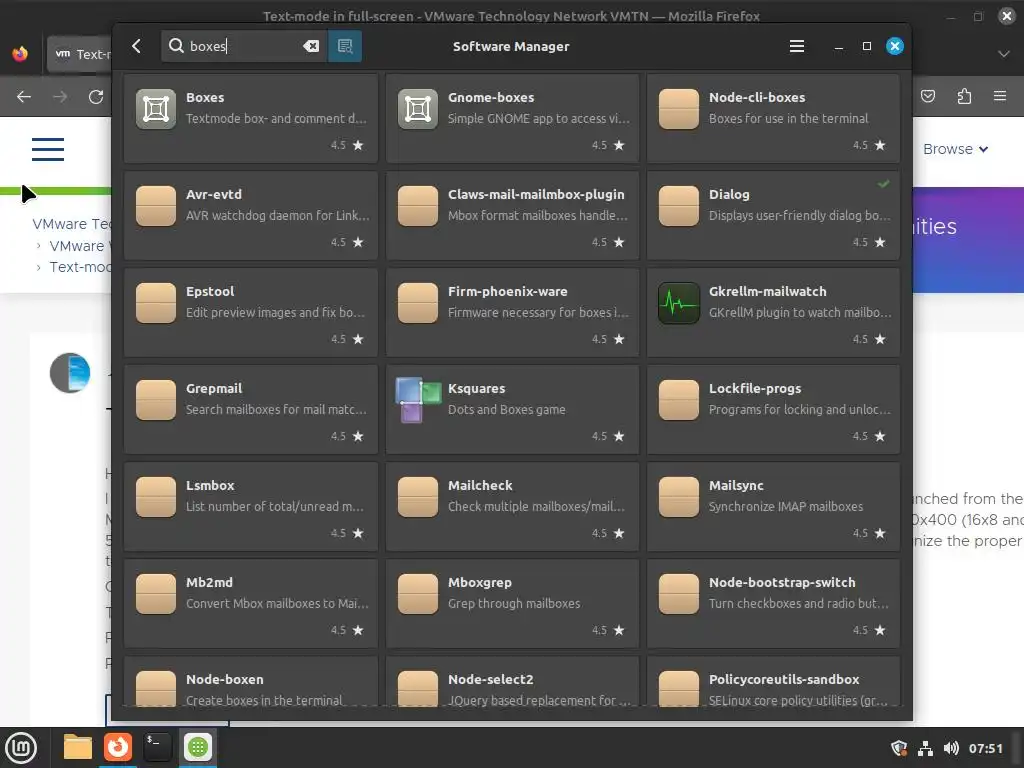Click the clock showing 07:51

click(985, 748)
